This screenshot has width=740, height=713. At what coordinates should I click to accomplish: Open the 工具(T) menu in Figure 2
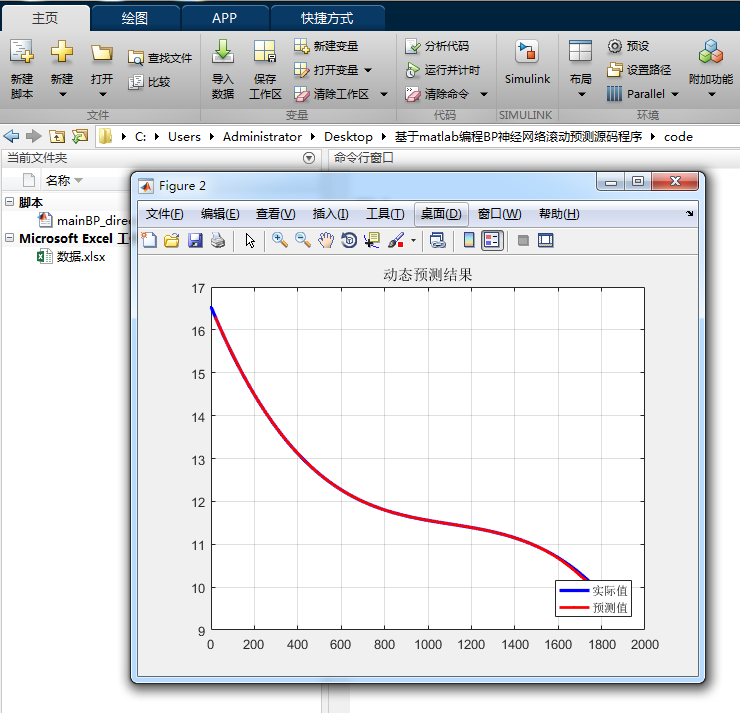point(385,214)
